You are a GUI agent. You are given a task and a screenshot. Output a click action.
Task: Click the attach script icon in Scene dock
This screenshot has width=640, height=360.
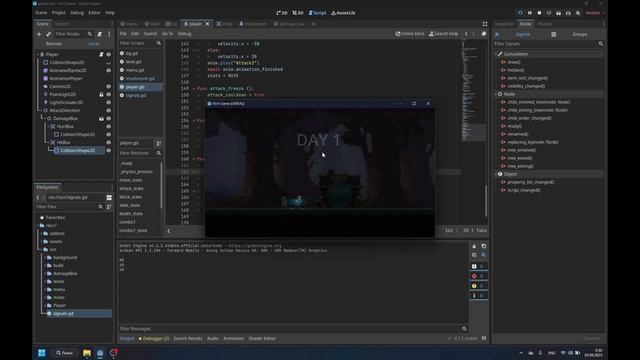click(100, 34)
